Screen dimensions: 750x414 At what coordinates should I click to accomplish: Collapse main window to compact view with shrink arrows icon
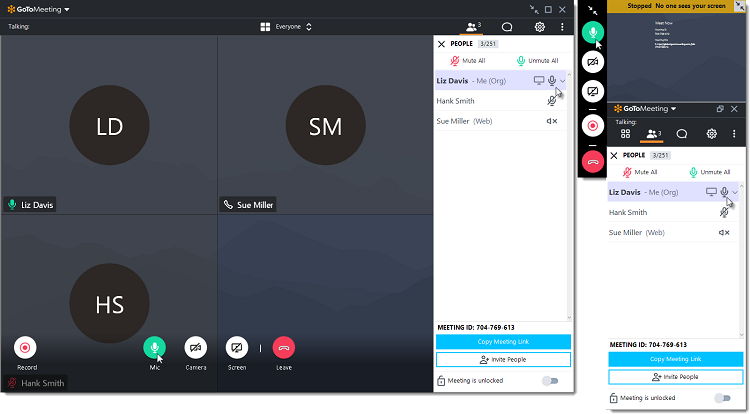click(534, 9)
